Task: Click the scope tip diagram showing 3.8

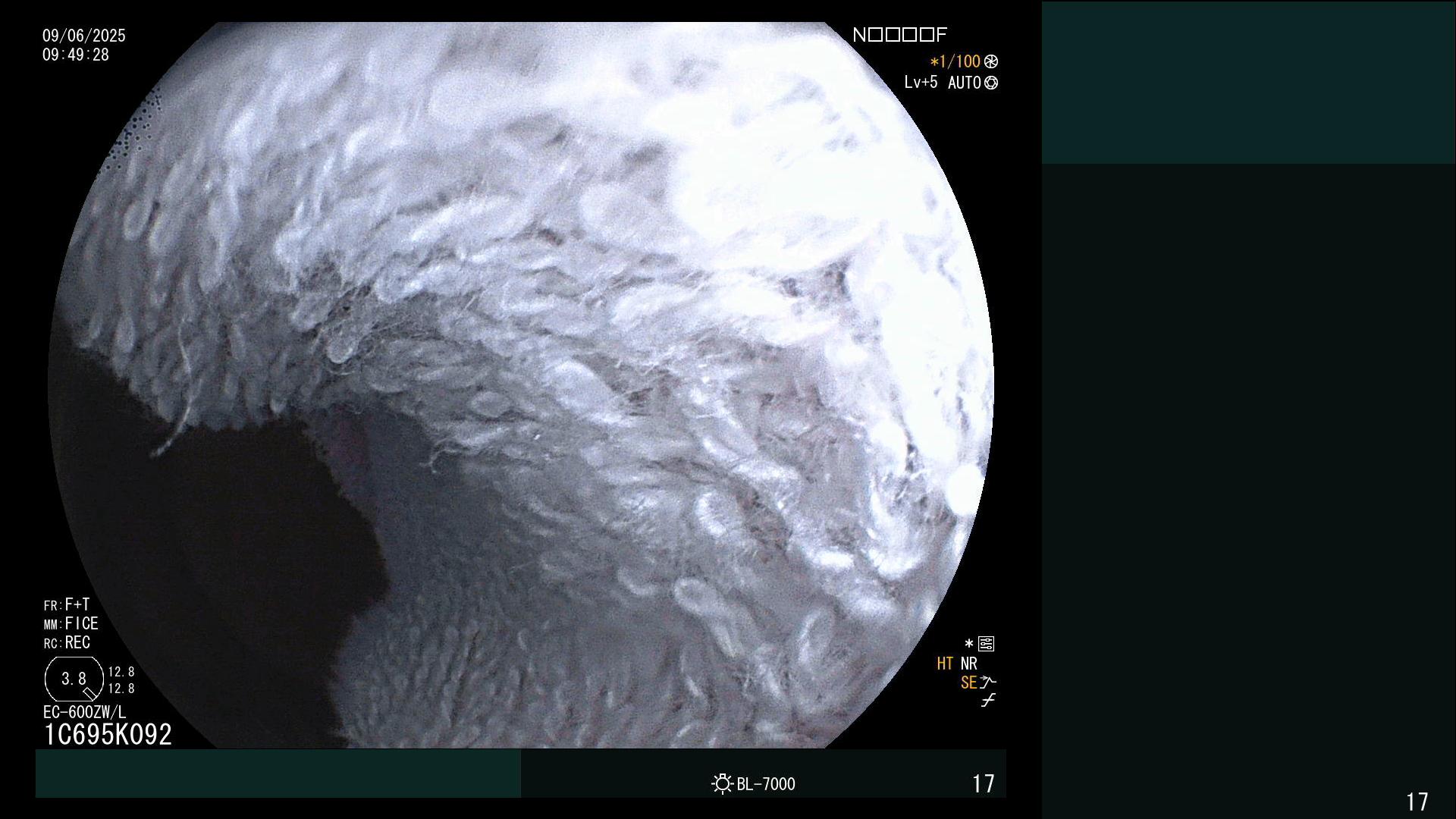Action: point(74,679)
